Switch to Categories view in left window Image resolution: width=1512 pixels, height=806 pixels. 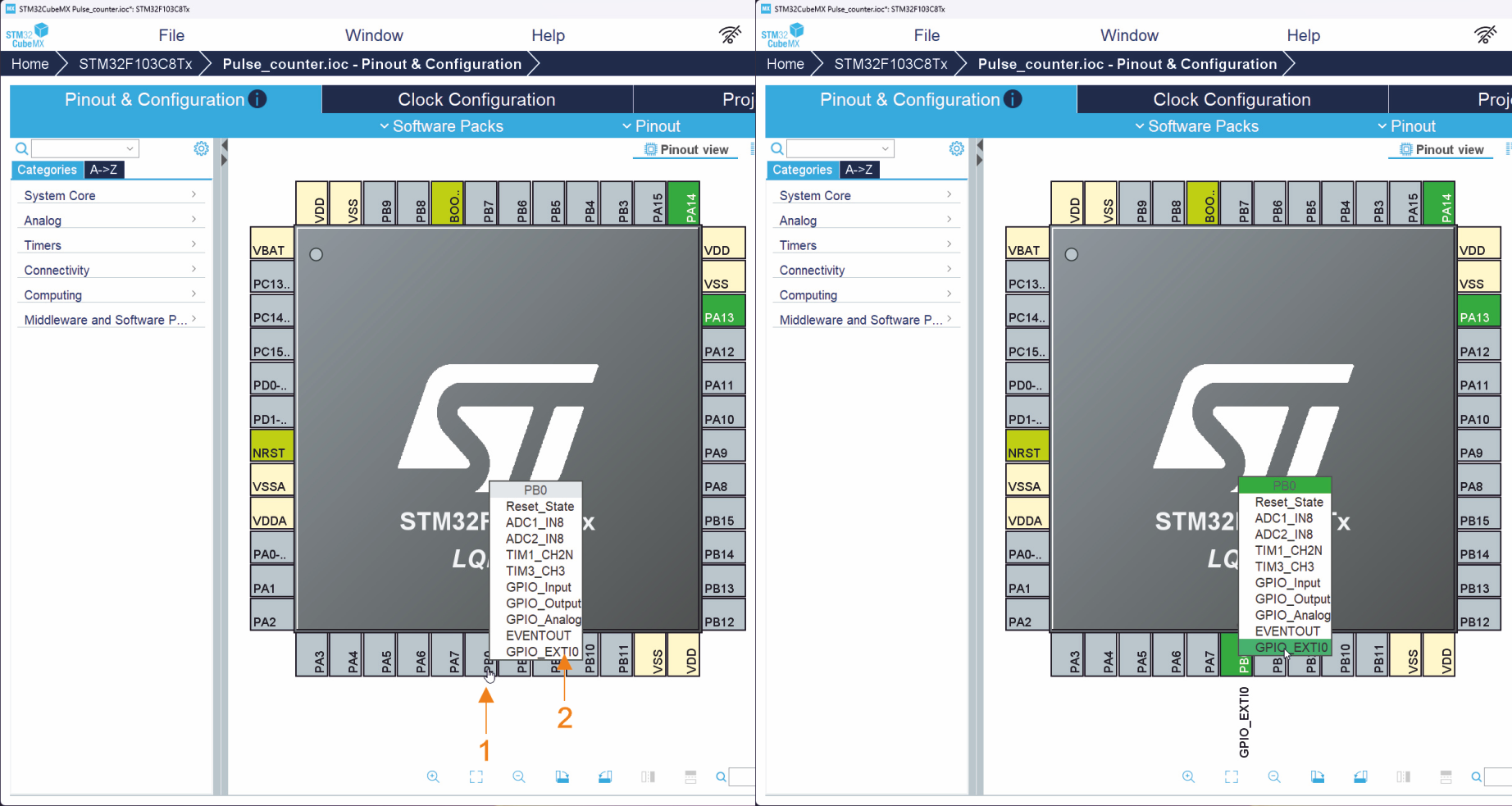47,170
